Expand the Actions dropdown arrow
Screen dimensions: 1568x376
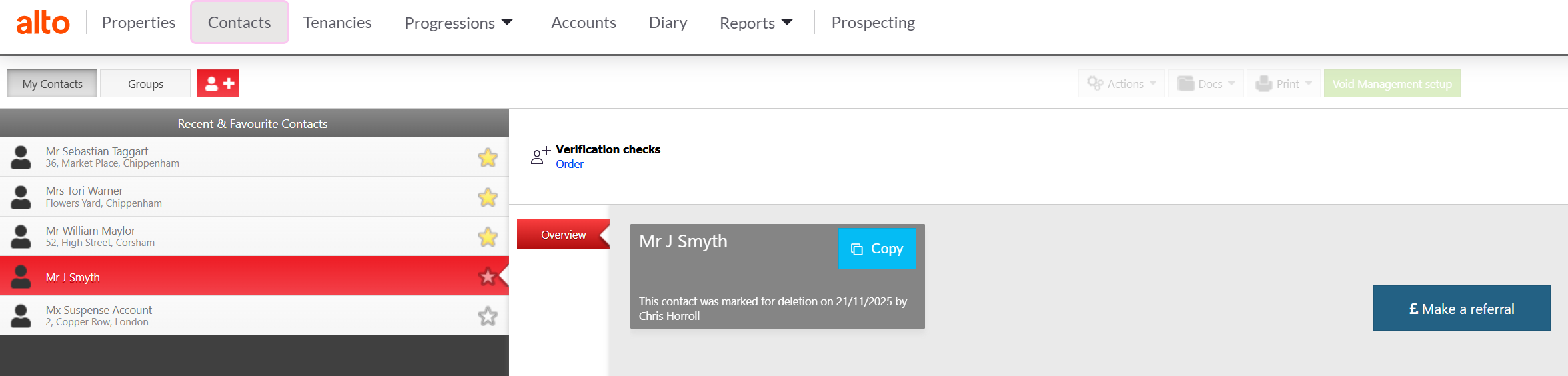(x=1153, y=83)
